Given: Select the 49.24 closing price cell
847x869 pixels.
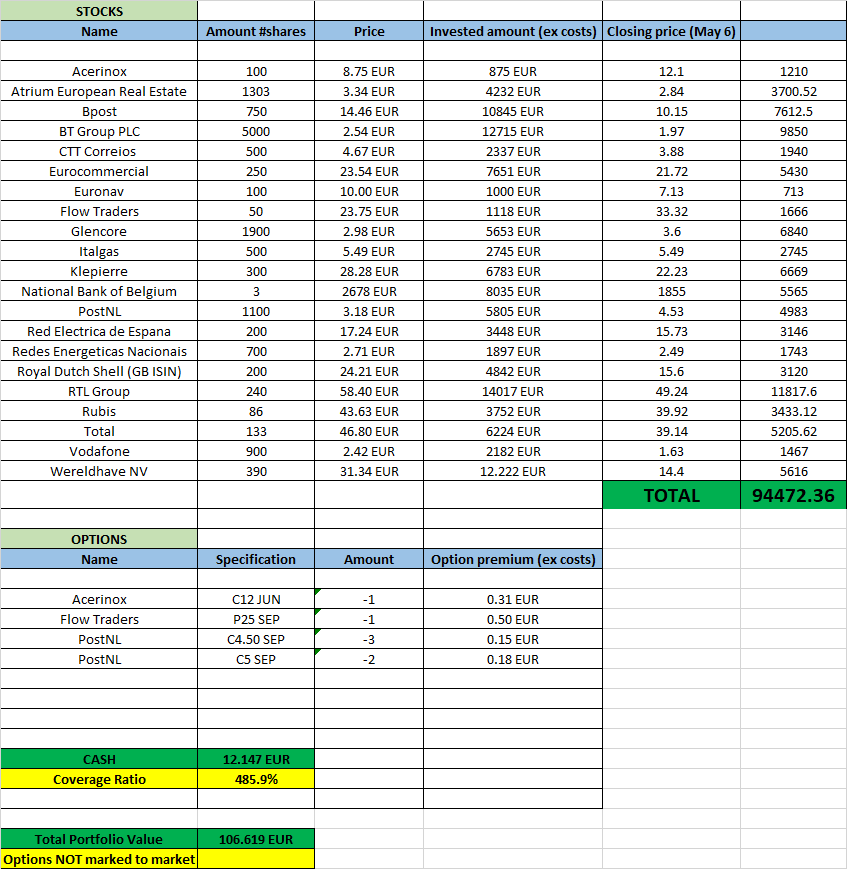Looking at the screenshot, I should click(671, 390).
